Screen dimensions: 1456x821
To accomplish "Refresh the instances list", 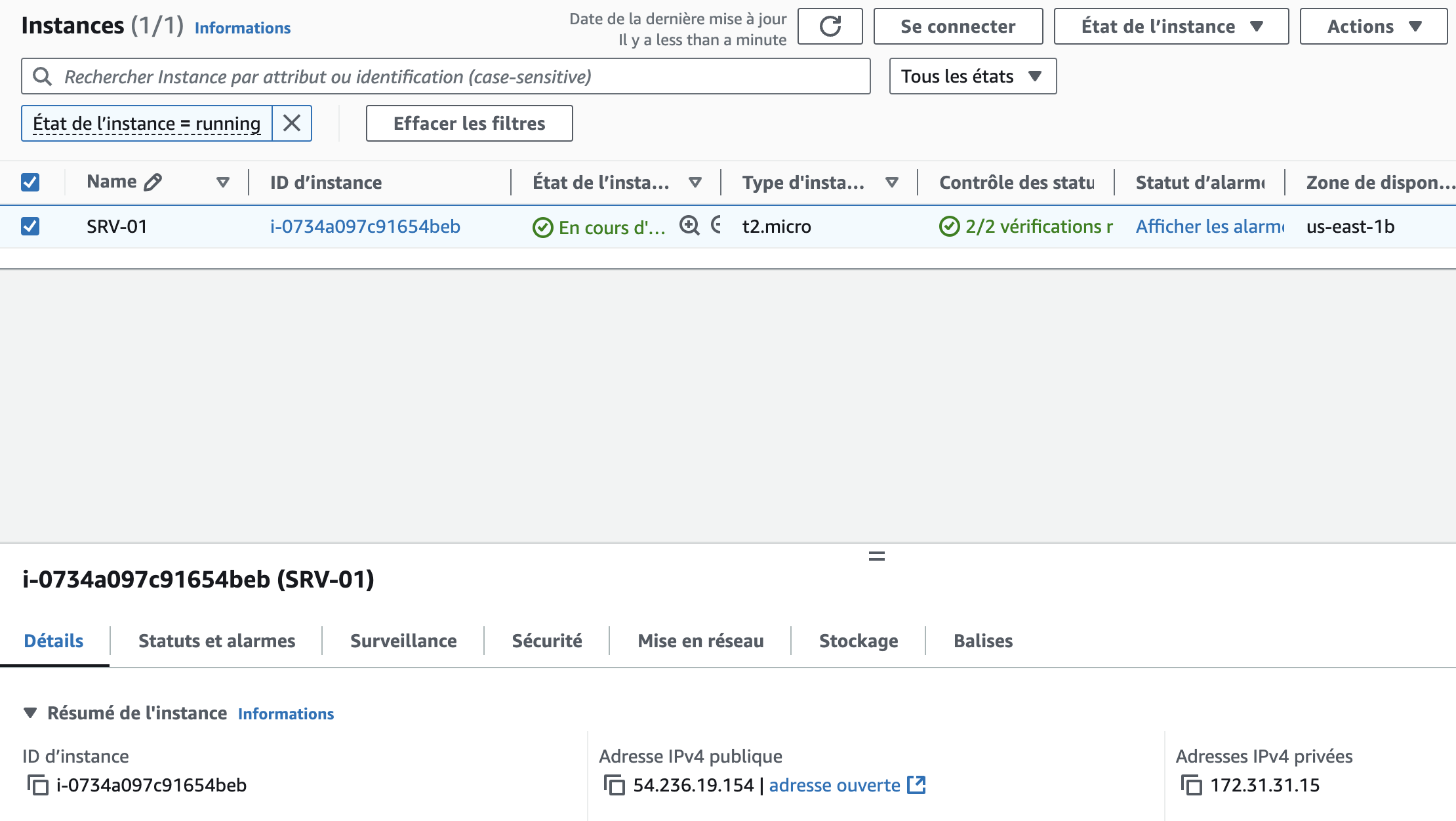I will [830, 26].
